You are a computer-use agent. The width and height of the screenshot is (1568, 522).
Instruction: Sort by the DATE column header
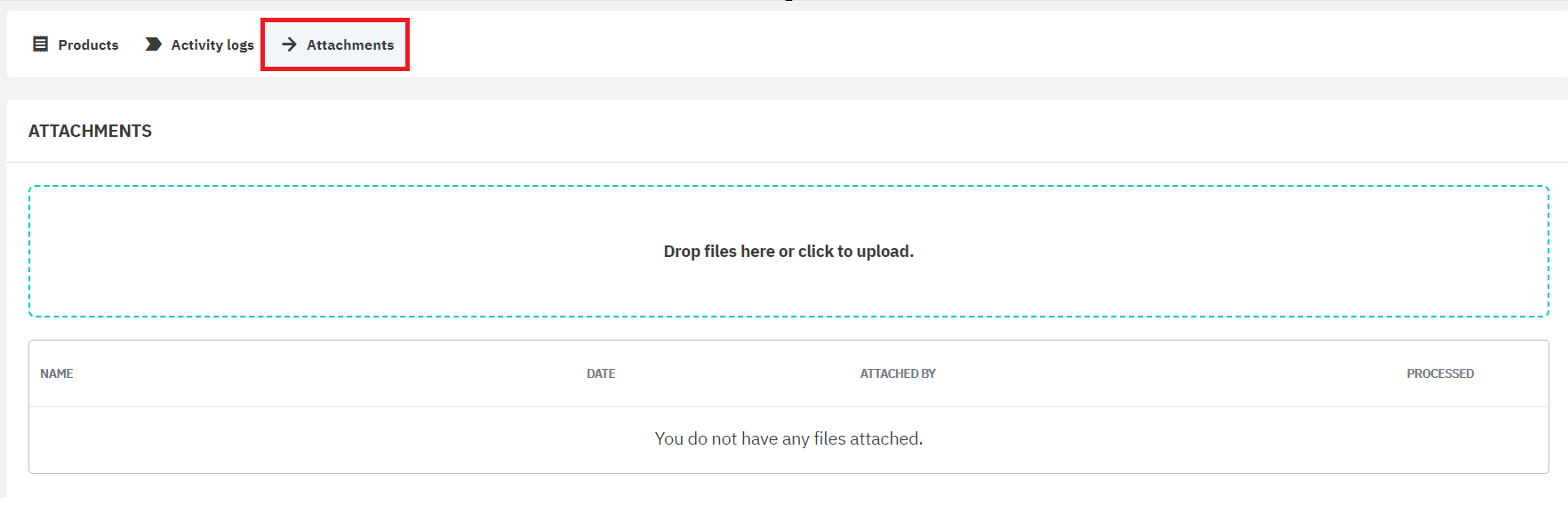coord(601,373)
